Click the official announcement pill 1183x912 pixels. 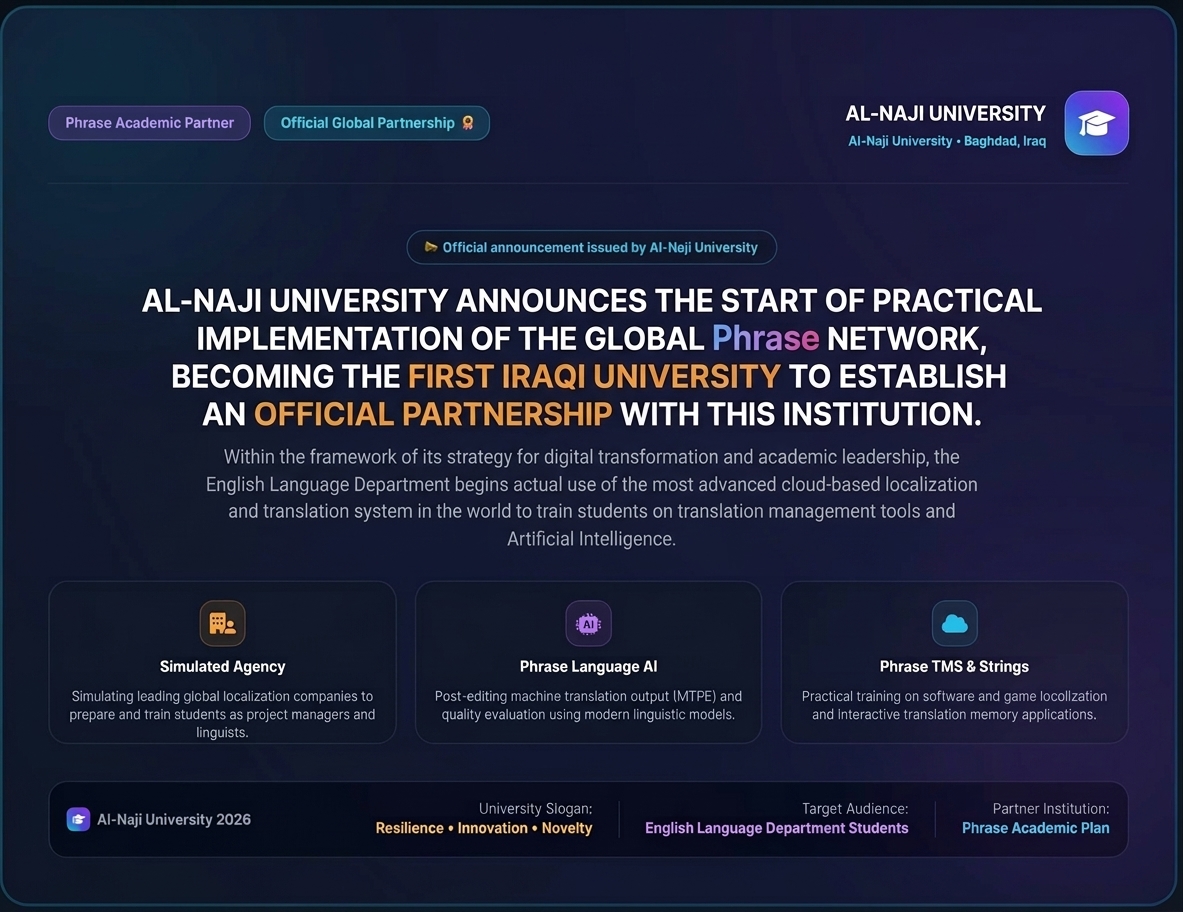[x=592, y=247]
